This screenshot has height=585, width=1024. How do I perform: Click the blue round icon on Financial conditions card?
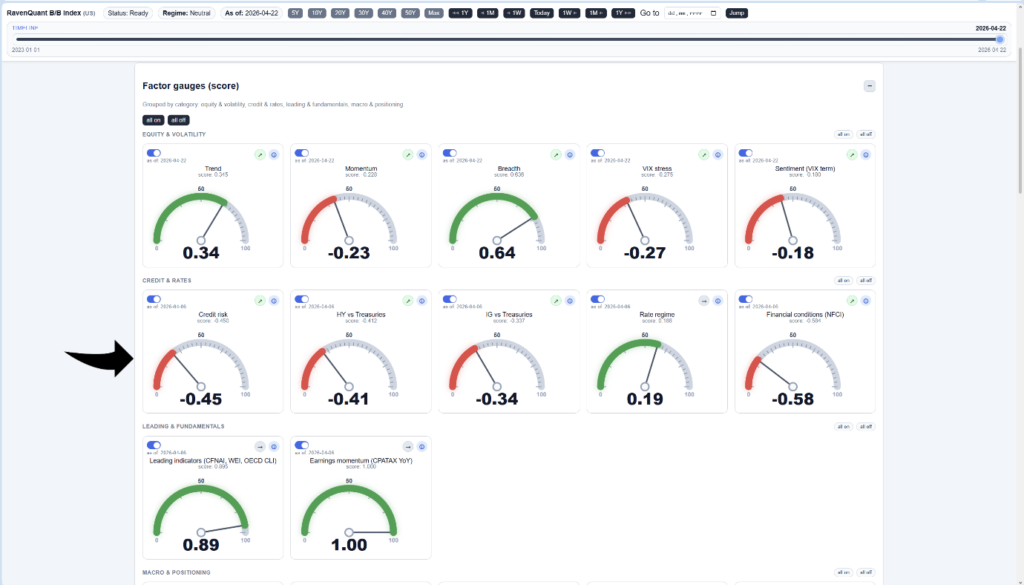tap(866, 300)
